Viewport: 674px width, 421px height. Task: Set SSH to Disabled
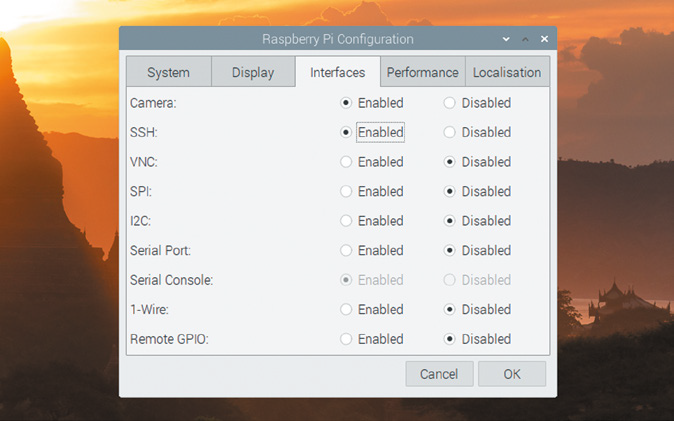450,132
